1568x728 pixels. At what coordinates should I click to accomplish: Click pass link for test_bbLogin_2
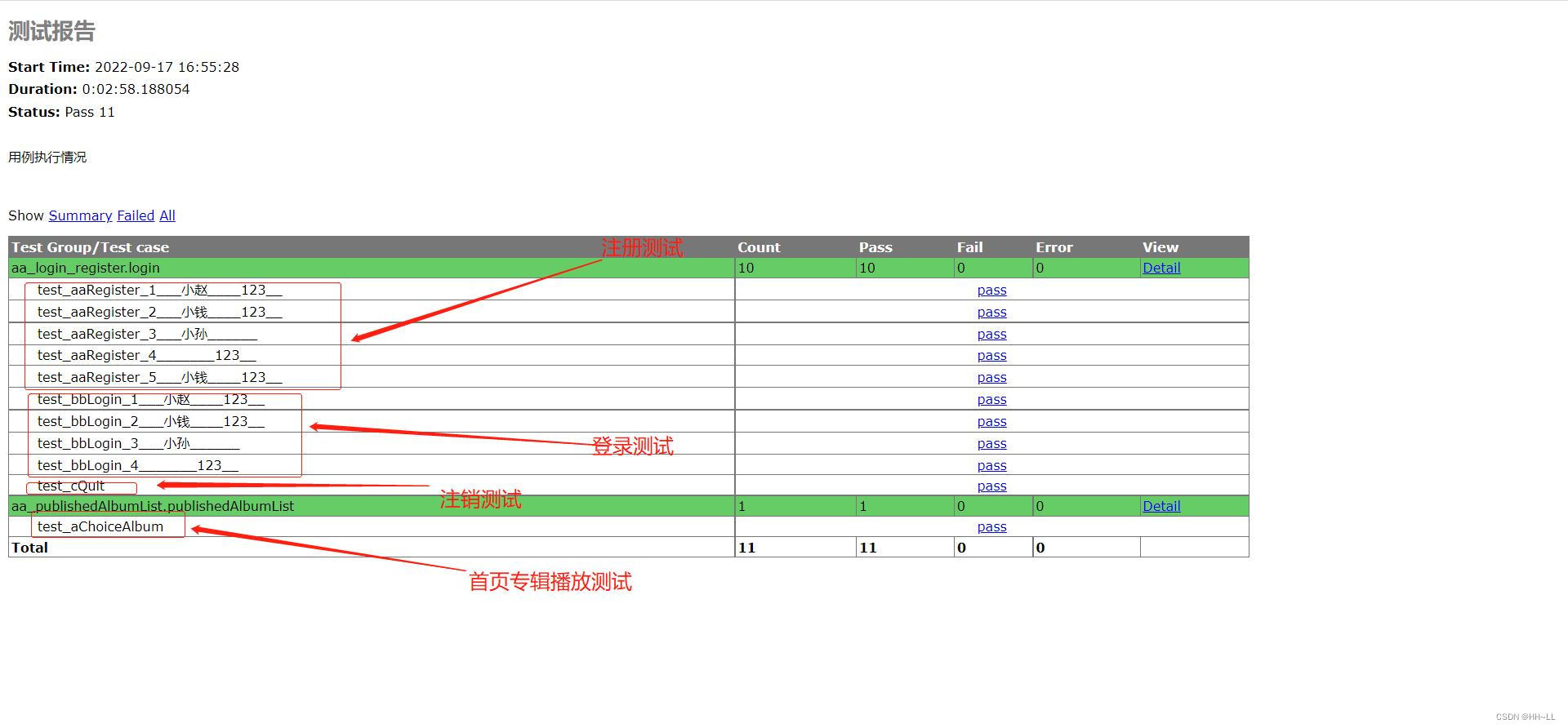991,421
